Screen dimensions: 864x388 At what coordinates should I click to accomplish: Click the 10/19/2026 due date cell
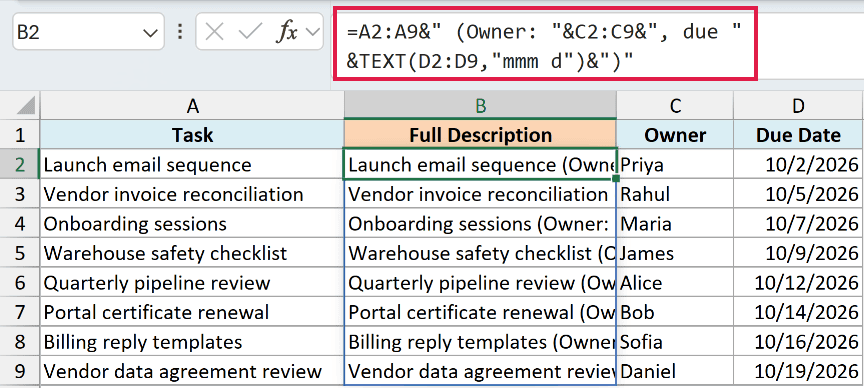tap(798, 371)
